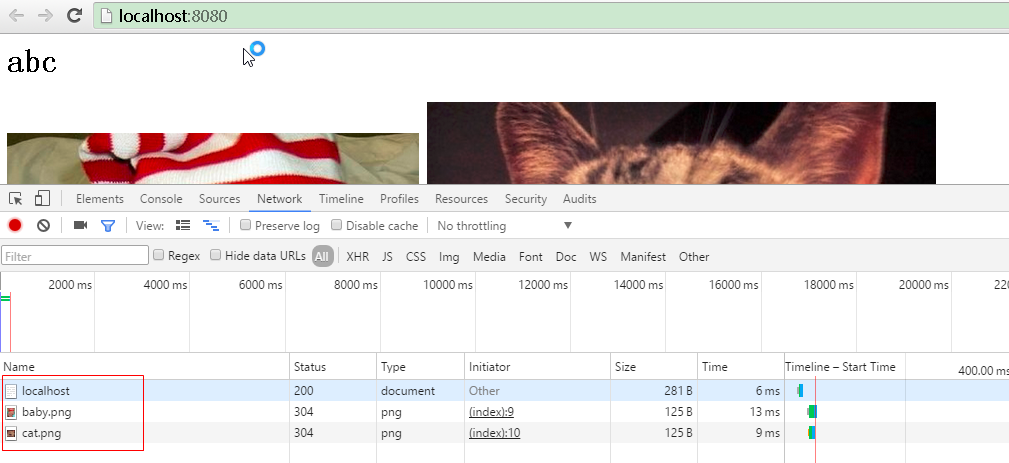Toggle the filter funnel icon

[x=108, y=226]
